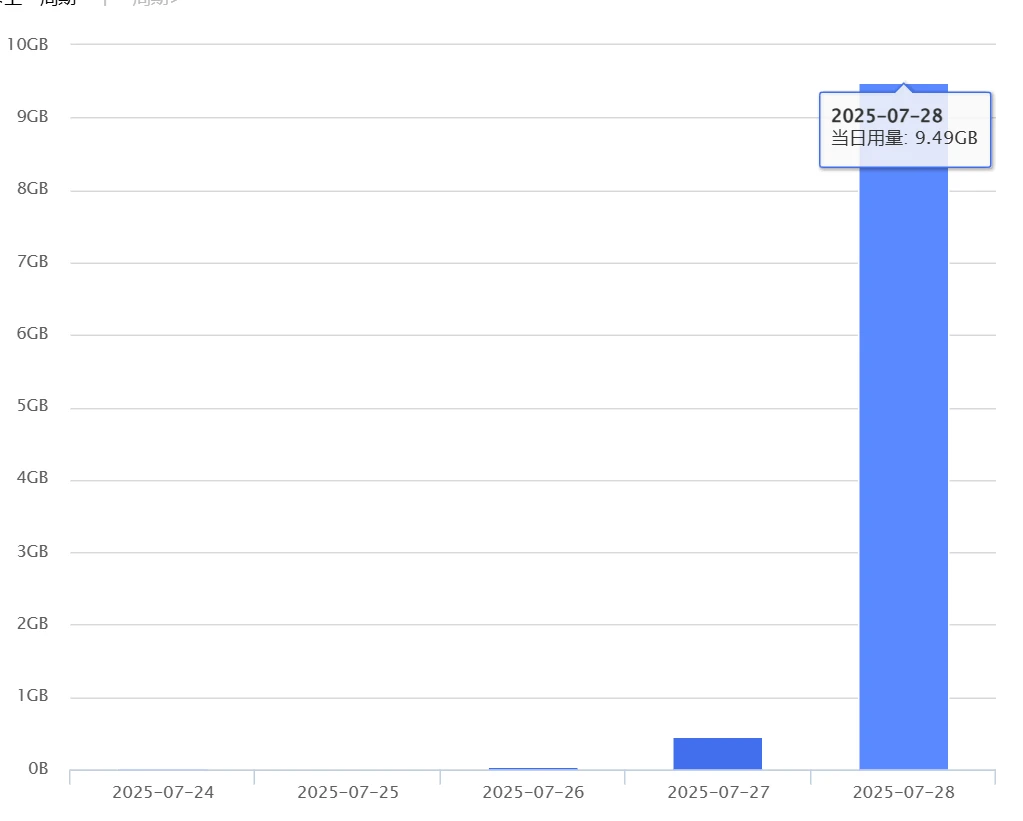Click the bold 2025-07-28 tooltip title
Image resolution: width=1023 pixels, height=821 pixels.
(x=886, y=116)
